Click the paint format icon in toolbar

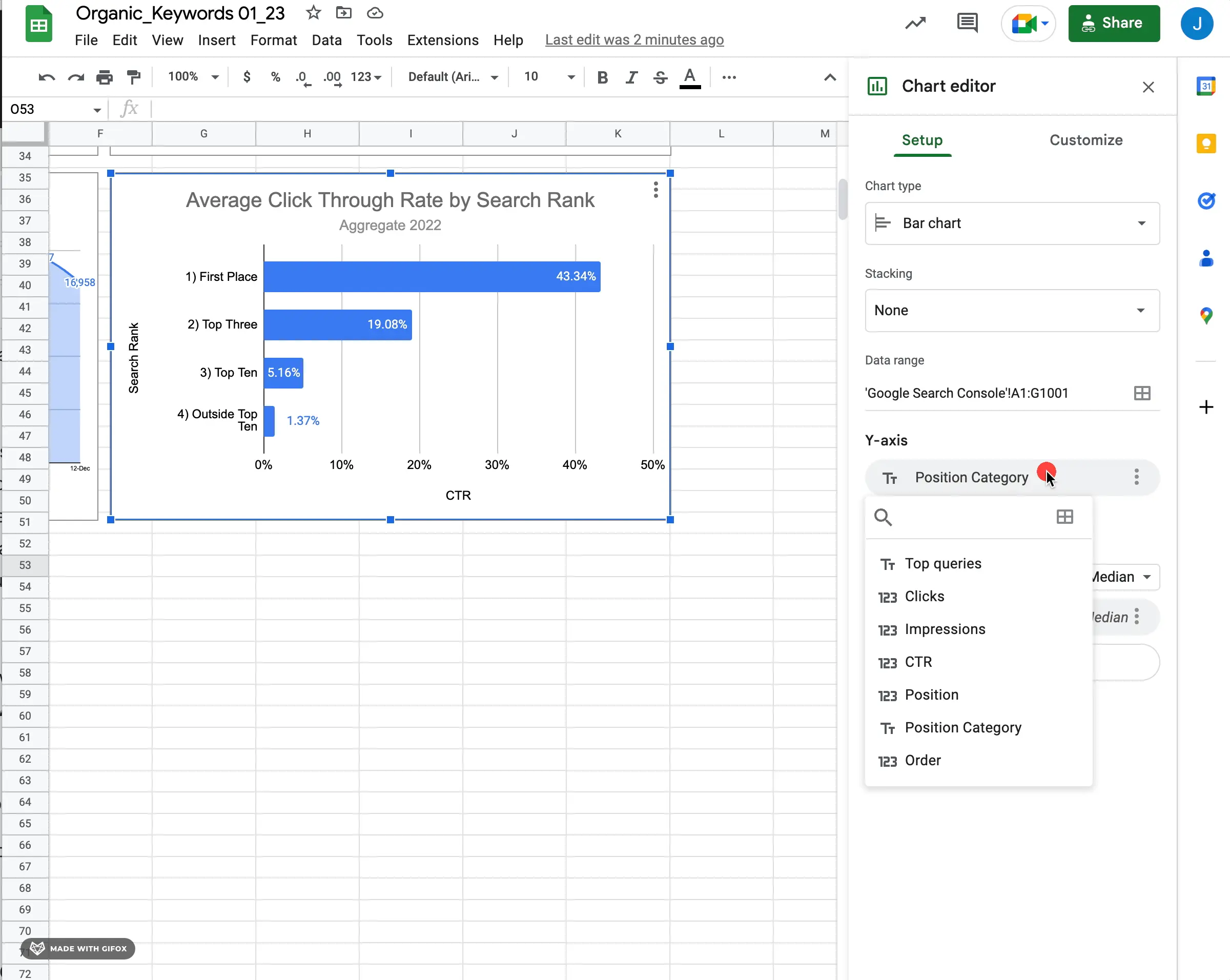click(x=134, y=76)
